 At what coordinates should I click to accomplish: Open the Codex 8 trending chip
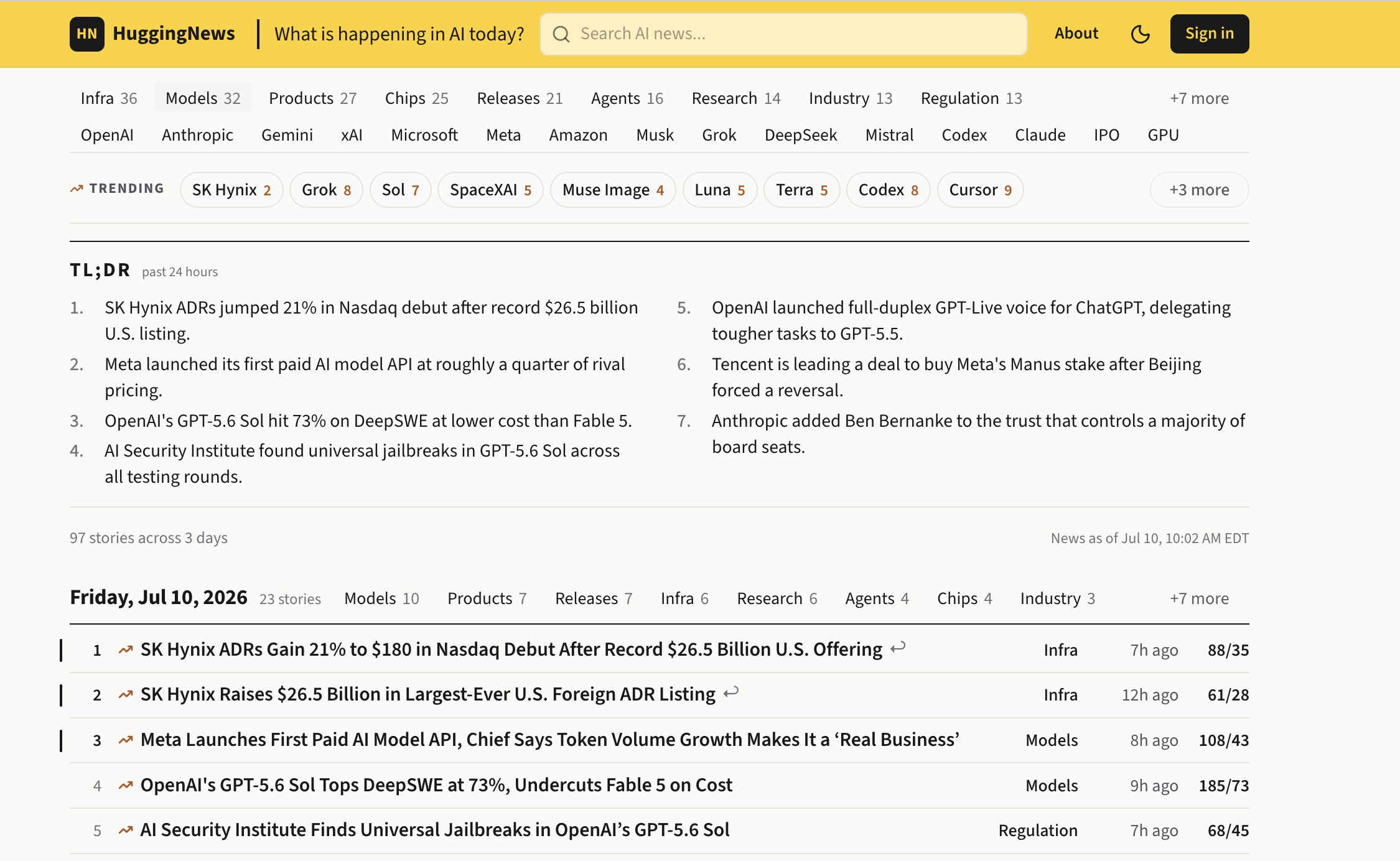(888, 190)
